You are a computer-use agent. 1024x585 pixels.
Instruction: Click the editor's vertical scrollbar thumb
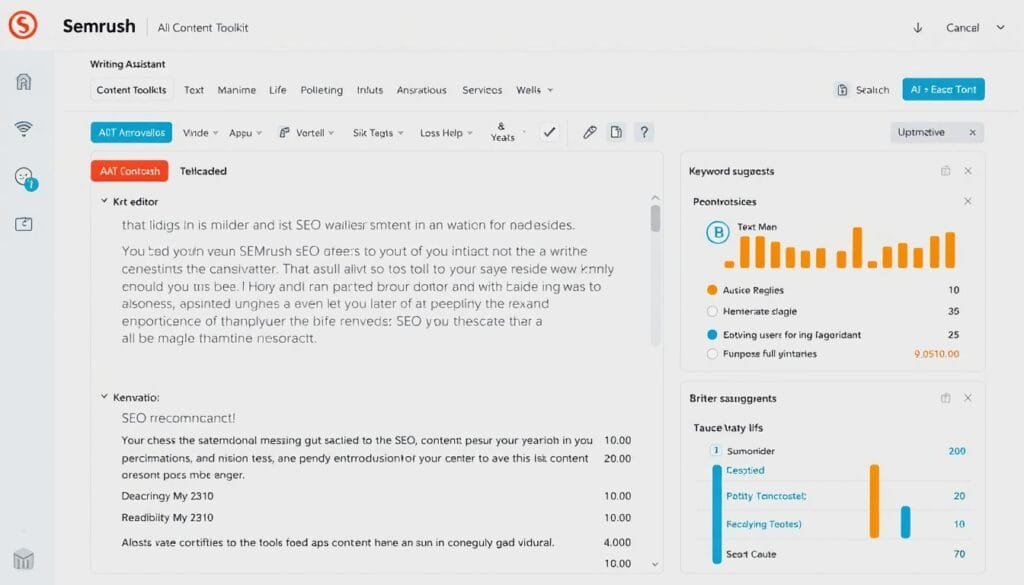[x=655, y=218]
